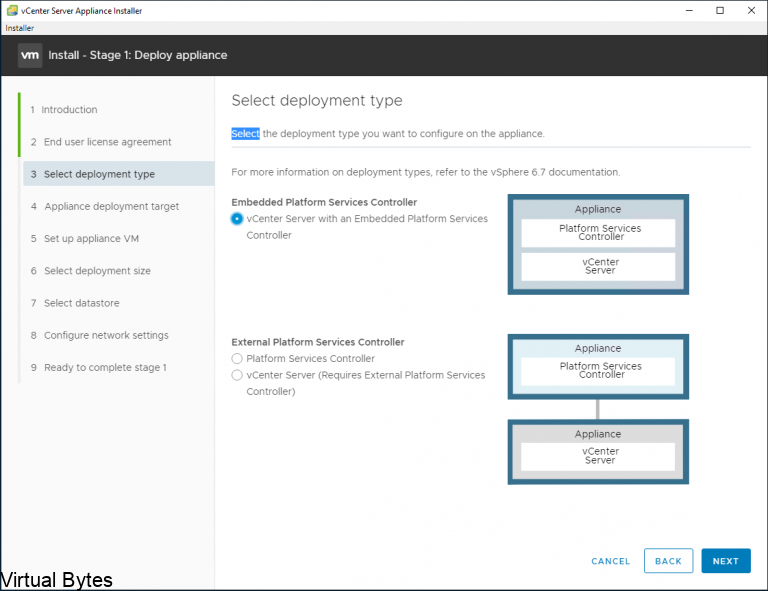Click the External Platform Services Controller heading

318,342
